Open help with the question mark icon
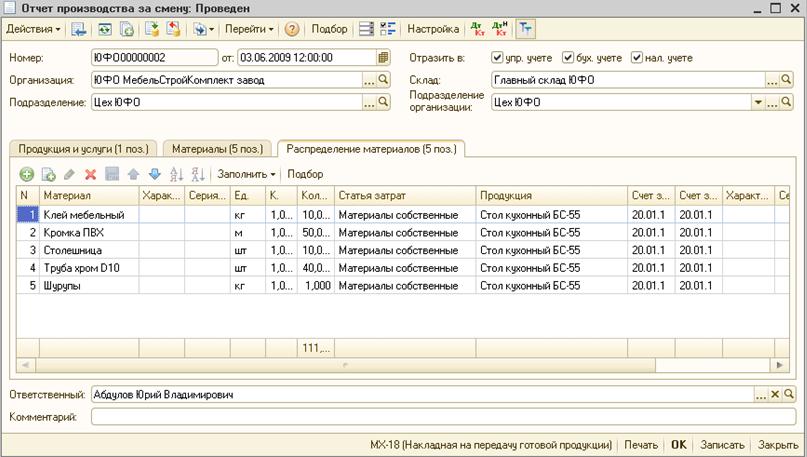The width and height of the screenshot is (807, 457). point(292,30)
